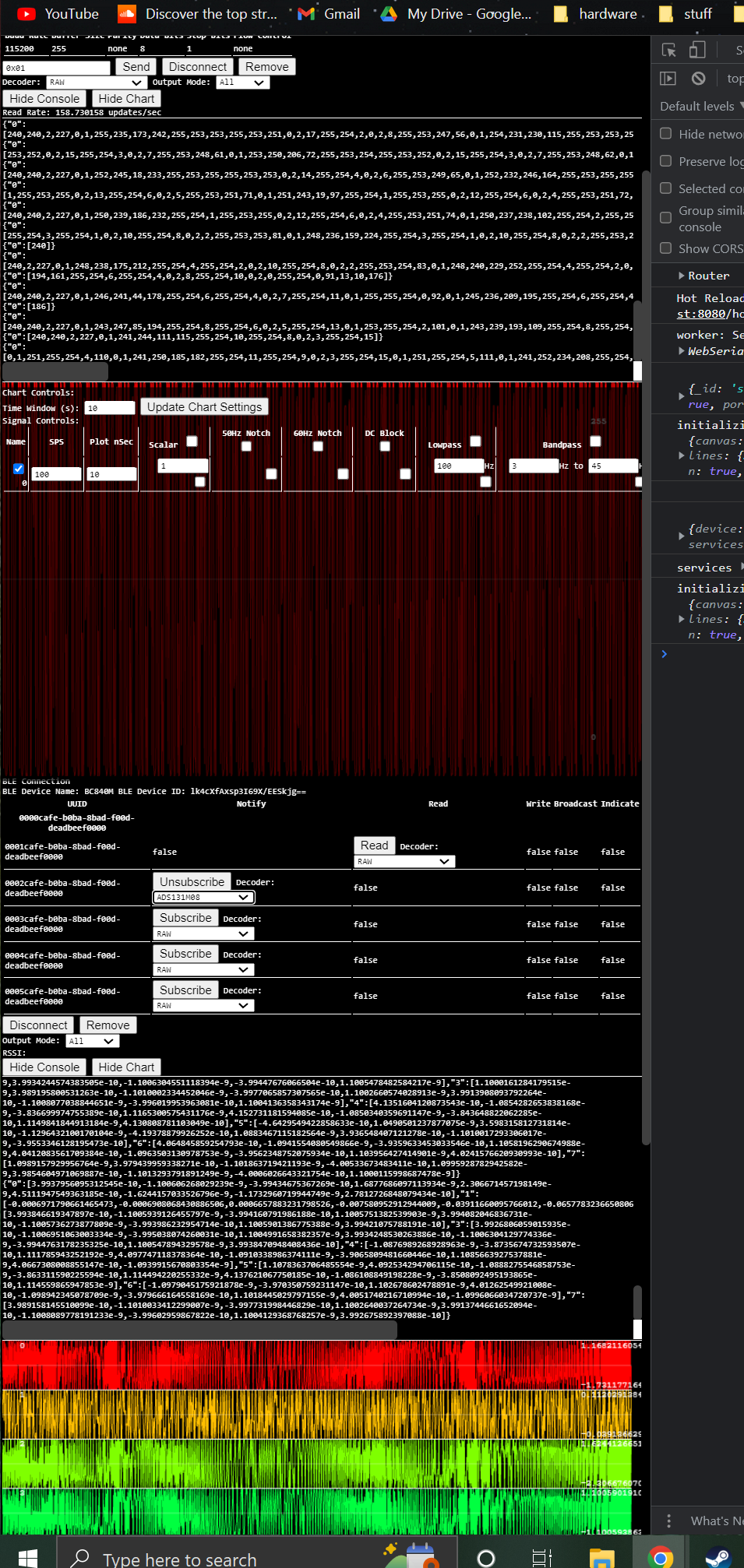Image resolution: width=744 pixels, height=1568 pixels.
Task: Toggle the DC Block header checkbox
Action: [x=385, y=446]
